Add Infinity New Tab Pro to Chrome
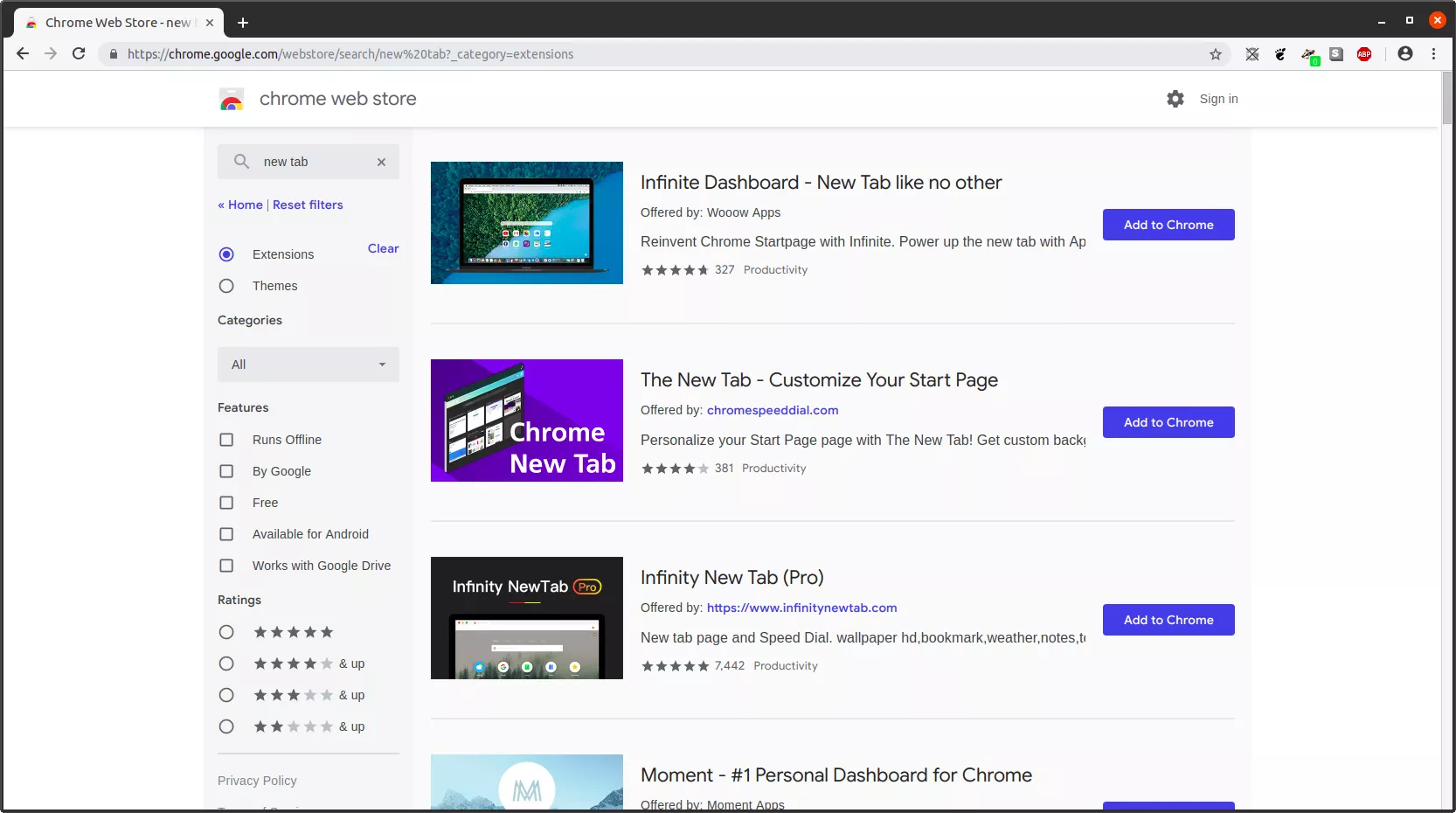1456x813 pixels. click(x=1168, y=620)
